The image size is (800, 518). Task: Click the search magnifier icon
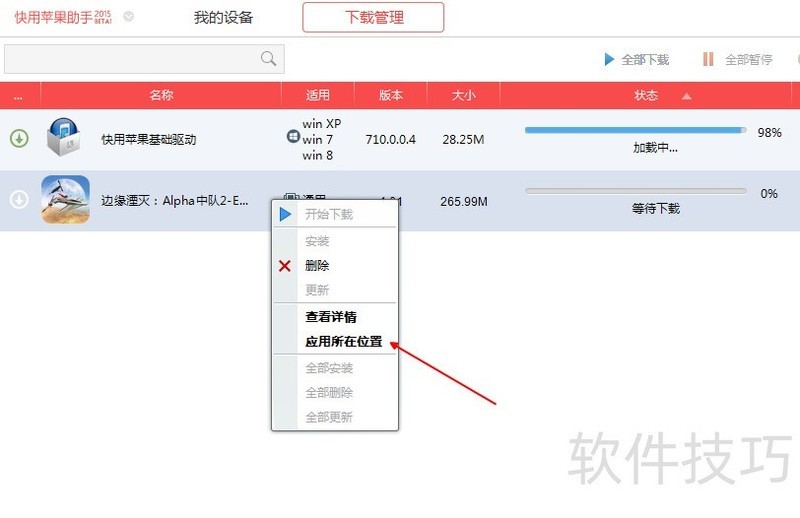point(268,59)
